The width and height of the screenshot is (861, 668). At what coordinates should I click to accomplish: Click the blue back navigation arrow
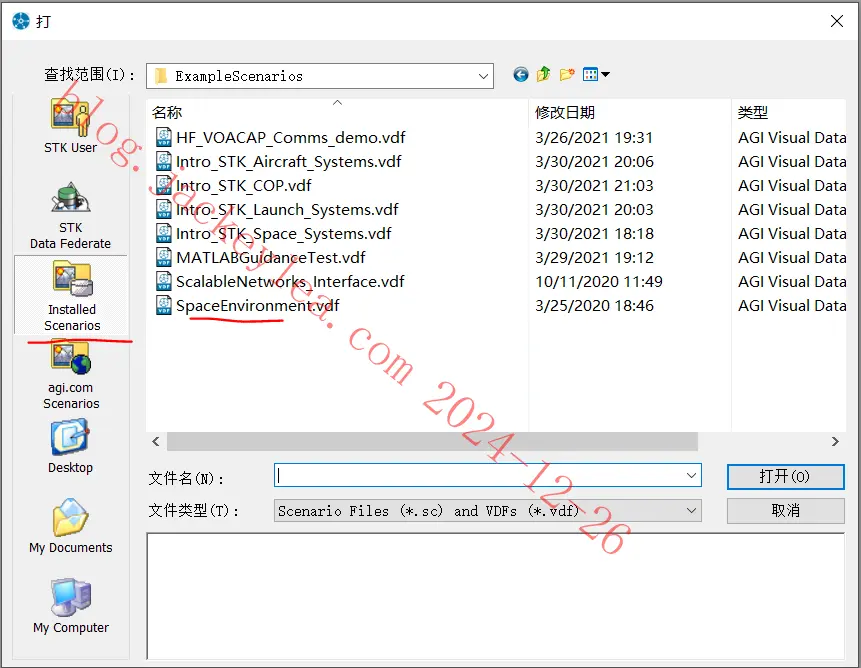tap(521, 74)
